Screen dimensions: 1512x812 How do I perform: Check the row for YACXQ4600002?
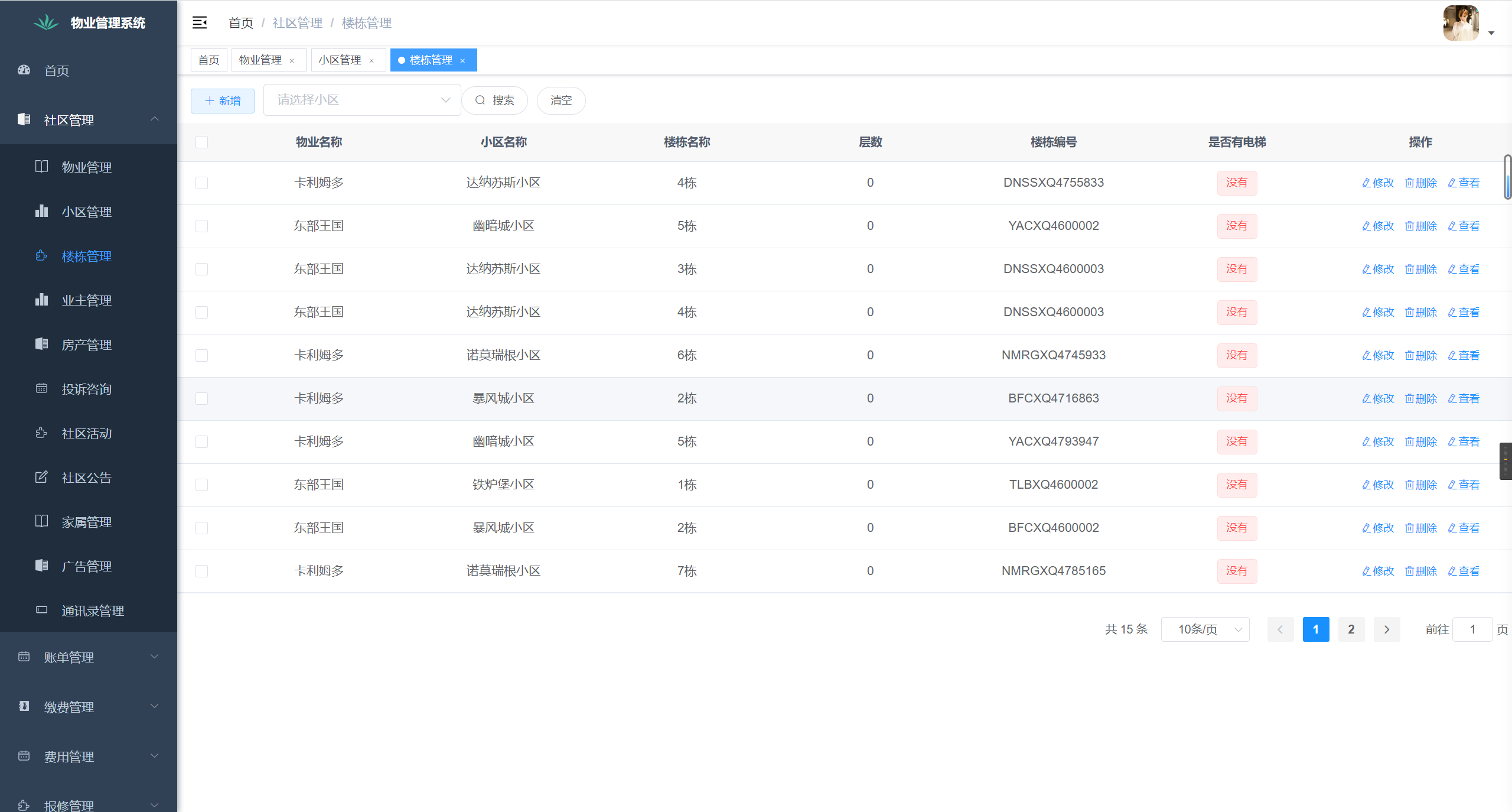pos(201,226)
